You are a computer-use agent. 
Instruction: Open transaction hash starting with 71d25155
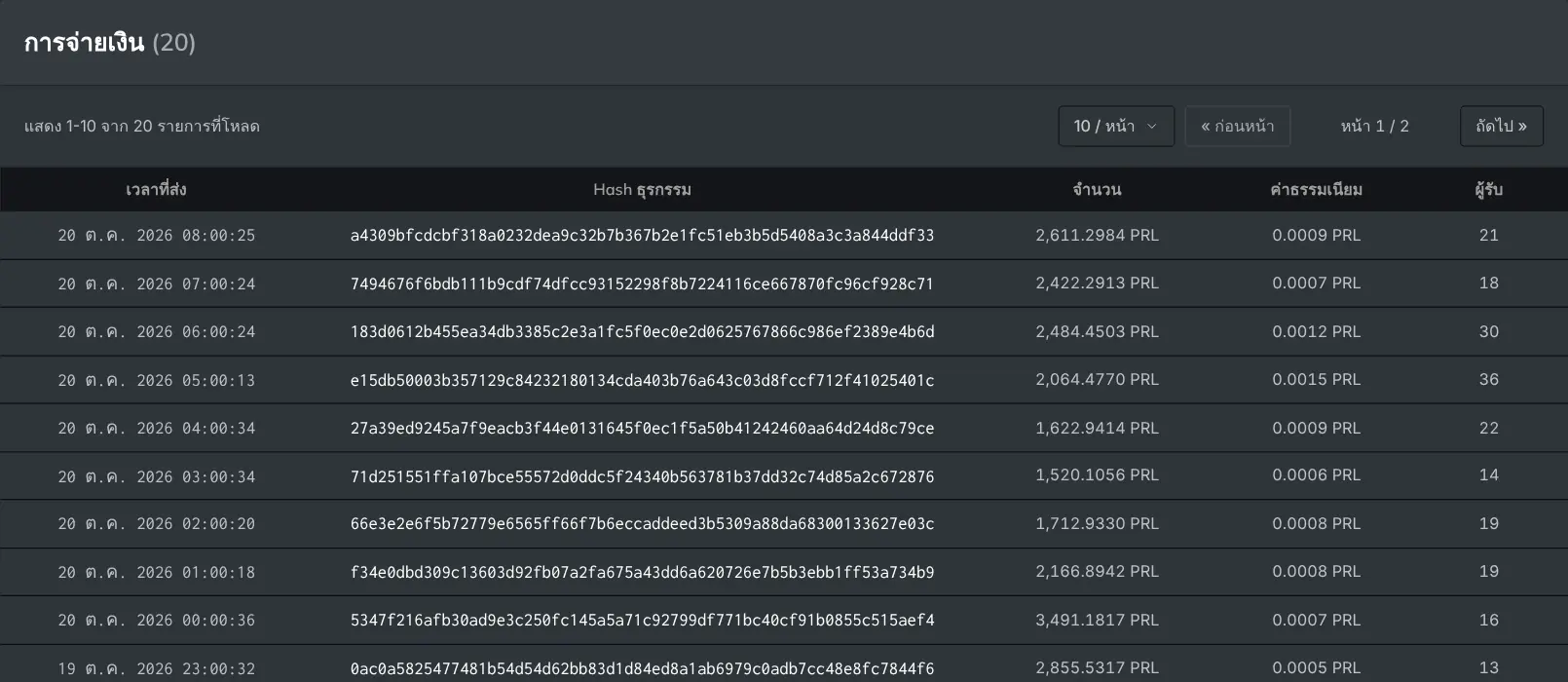point(643,476)
